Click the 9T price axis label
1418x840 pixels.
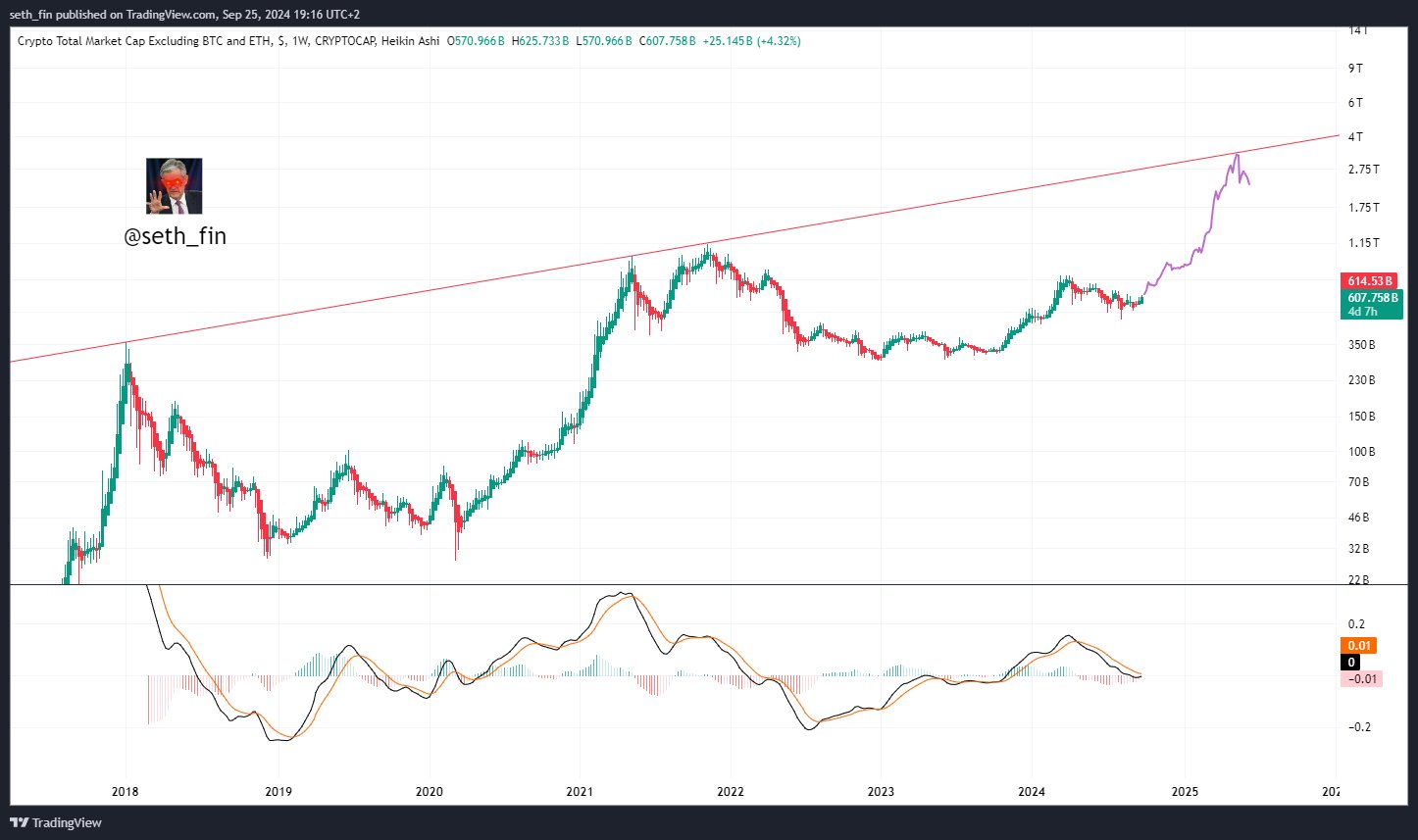(x=1355, y=68)
